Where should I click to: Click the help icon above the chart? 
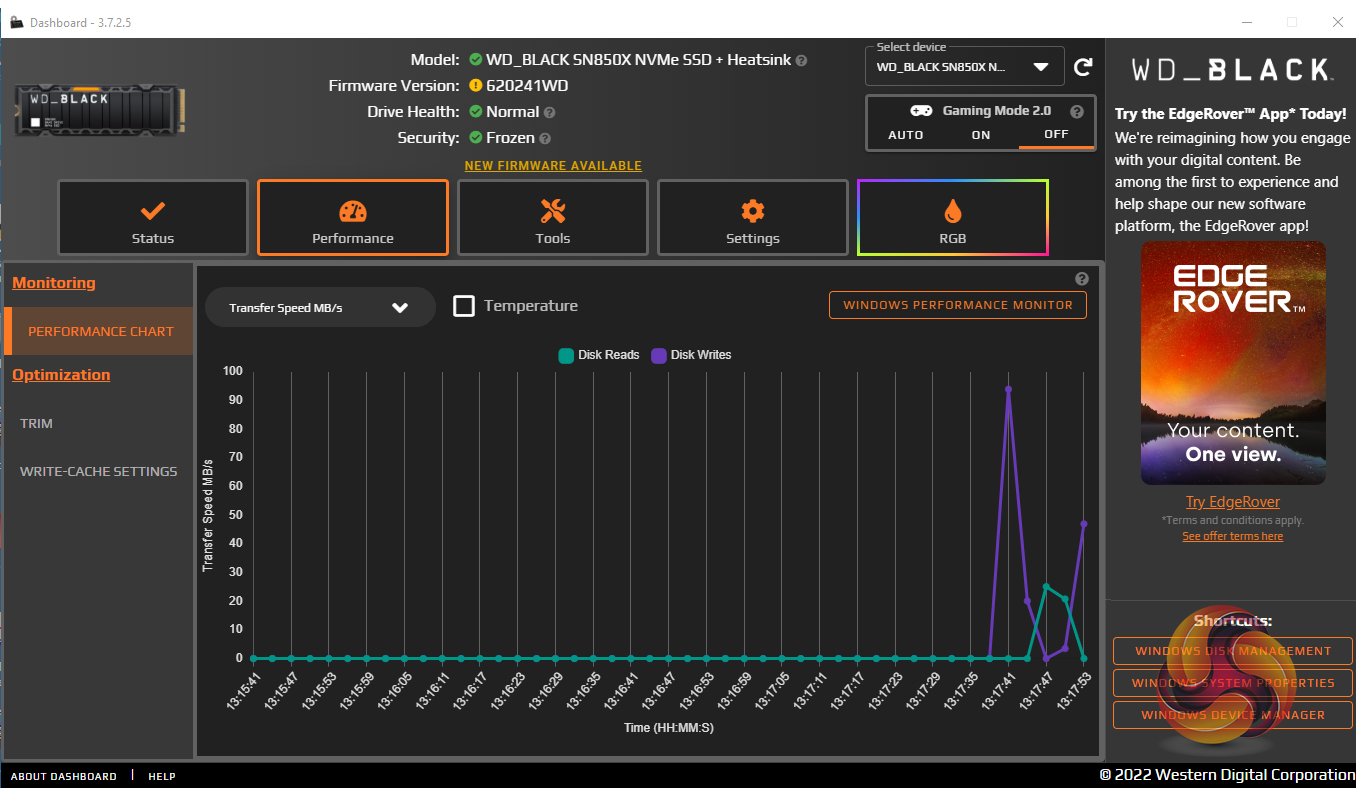(1081, 279)
